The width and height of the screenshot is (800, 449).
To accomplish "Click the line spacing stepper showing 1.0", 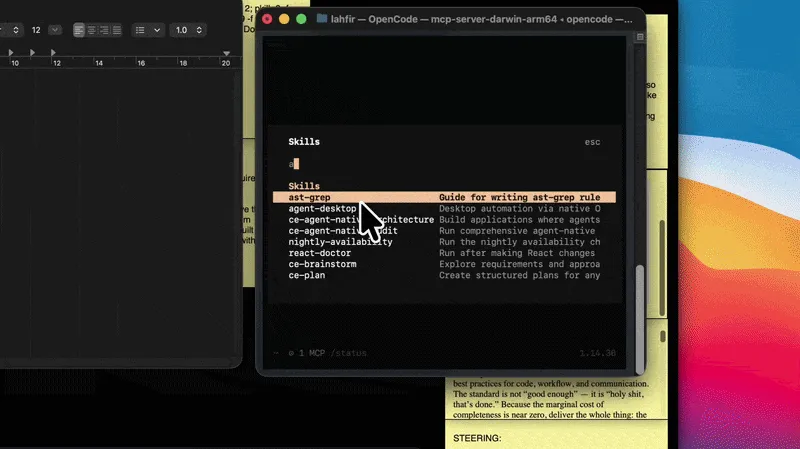I will tap(188, 30).
